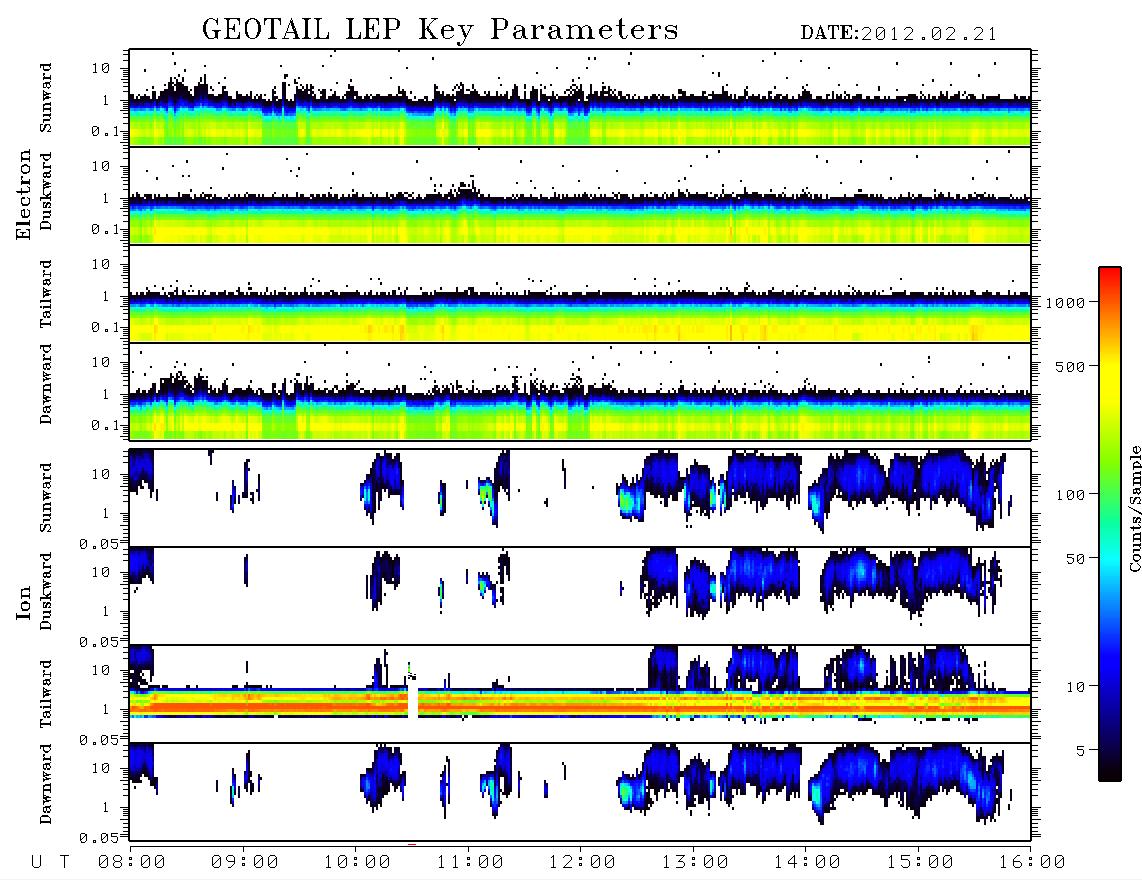Click the 'U T' axis label
1142x880 pixels.
[50, 863]
